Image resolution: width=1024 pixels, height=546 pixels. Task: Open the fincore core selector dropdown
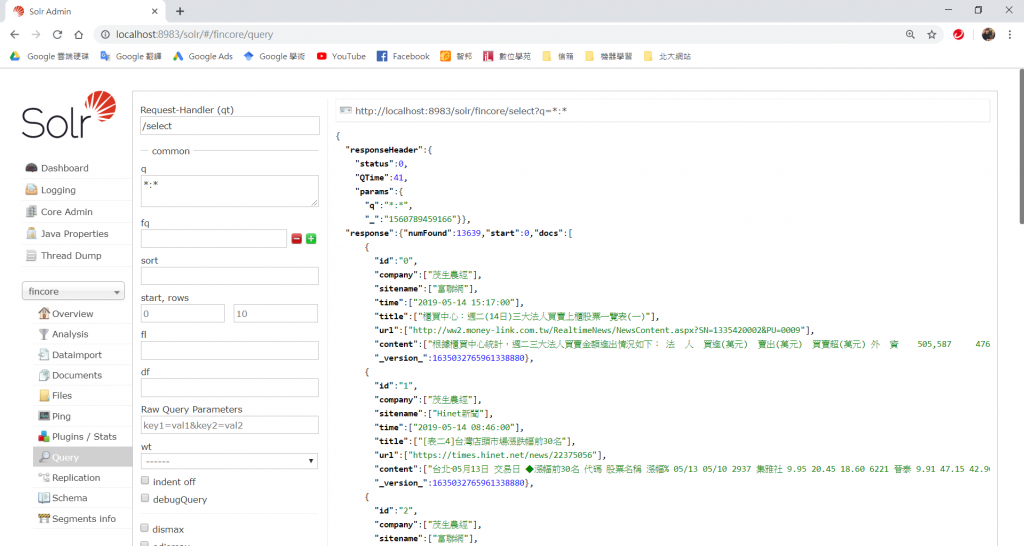[73, 291]
